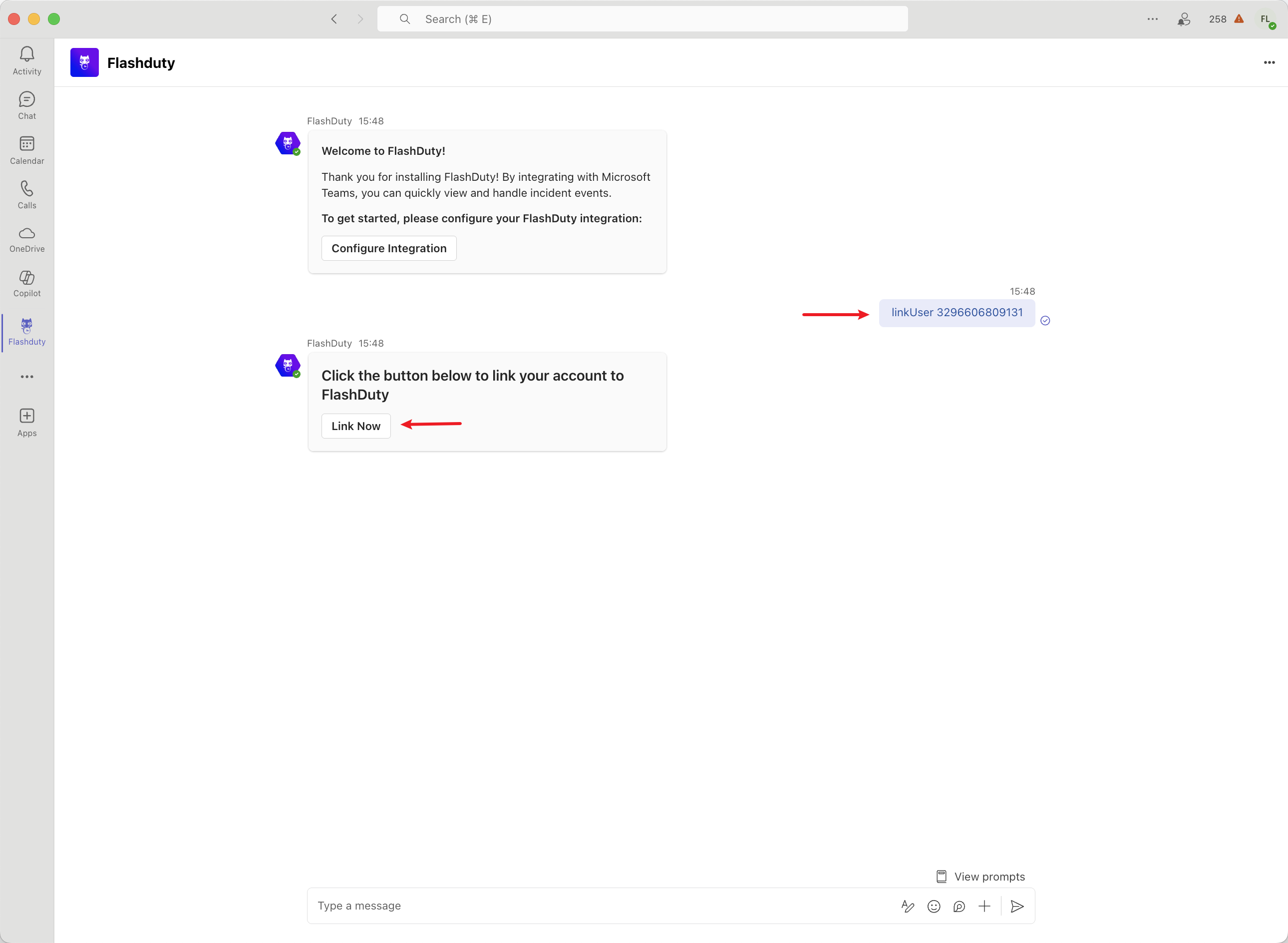Open Flashduty header more options menu
This screenshot has width=1288, height=943.
[x=1269, y=62]
